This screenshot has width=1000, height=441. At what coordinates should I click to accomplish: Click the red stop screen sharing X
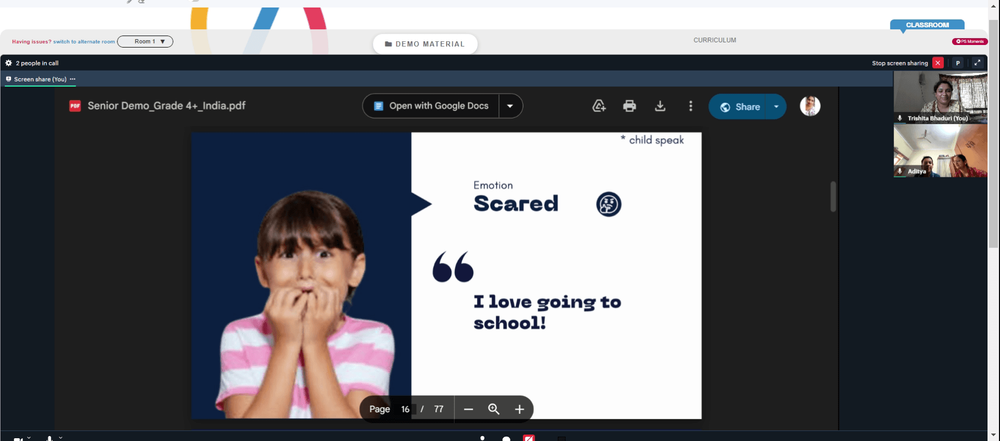938,63
